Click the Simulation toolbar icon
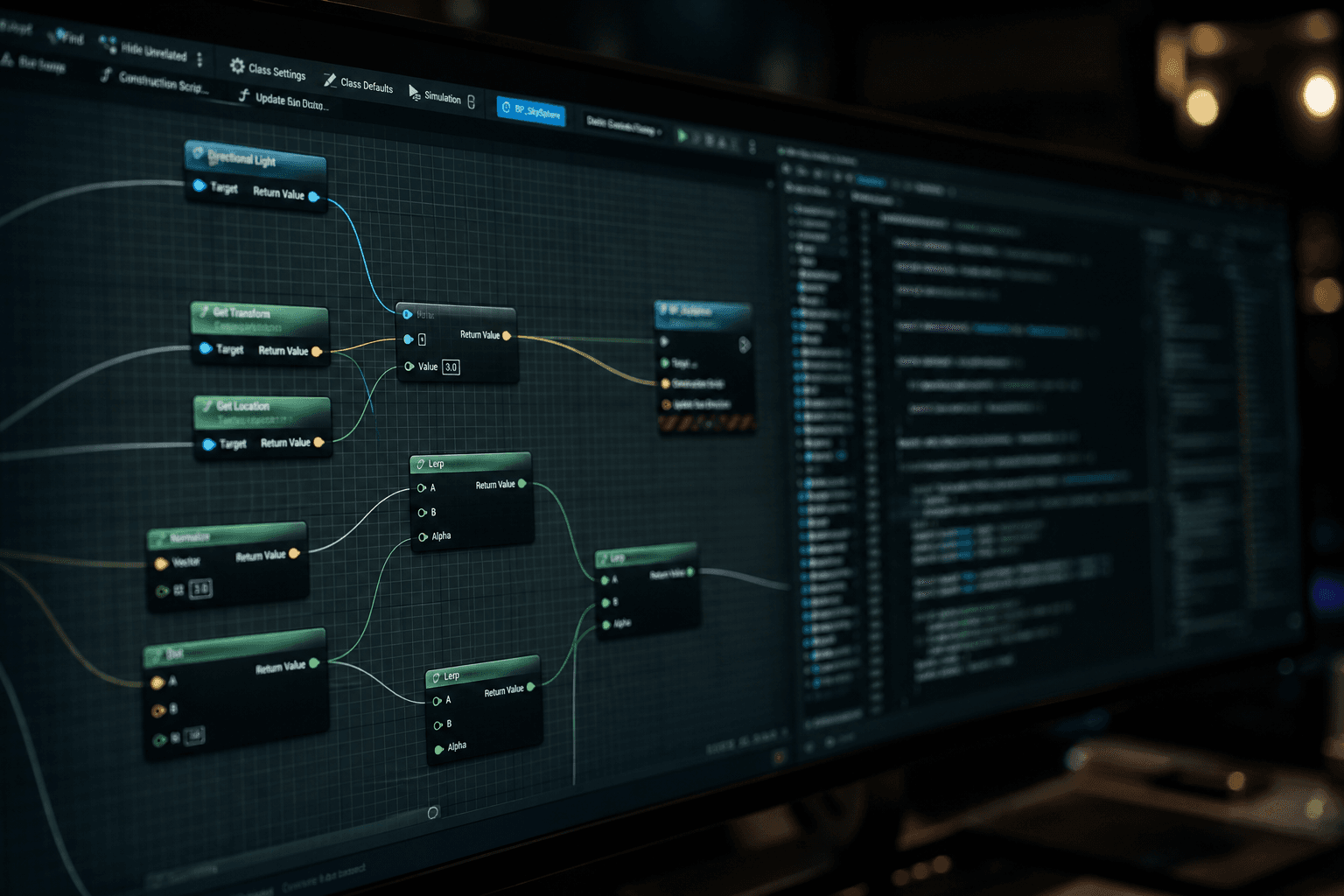Viewport: 1344px width, 896px height. pos(415,93)
